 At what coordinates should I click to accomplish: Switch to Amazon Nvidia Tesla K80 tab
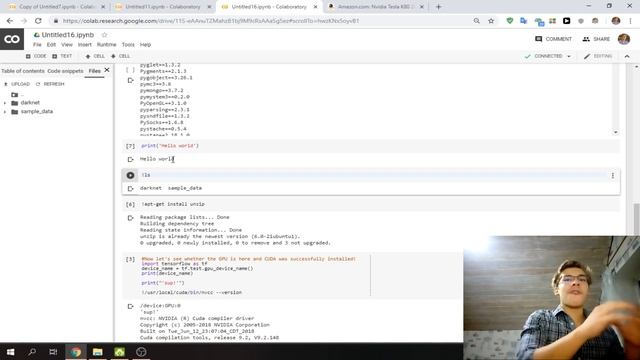pyautogui.click(x=376, y=7)
